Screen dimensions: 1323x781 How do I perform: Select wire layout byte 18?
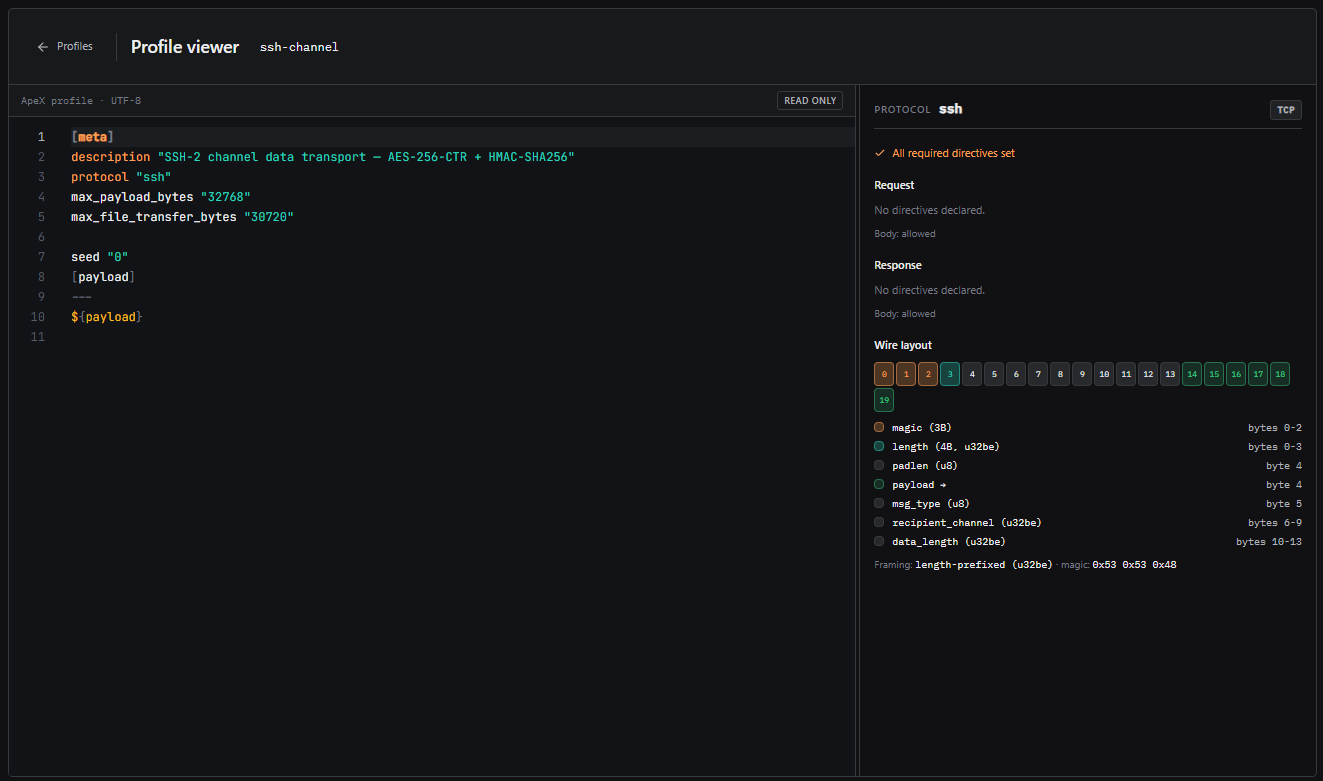pos(1280,374)
